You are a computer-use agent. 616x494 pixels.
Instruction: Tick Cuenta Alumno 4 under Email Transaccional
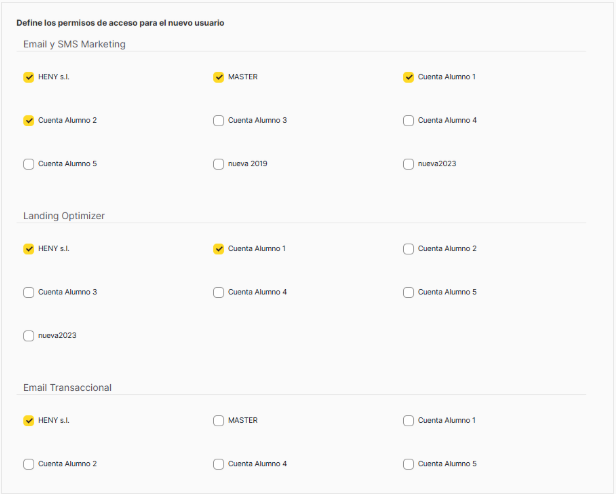coord(218,464)
